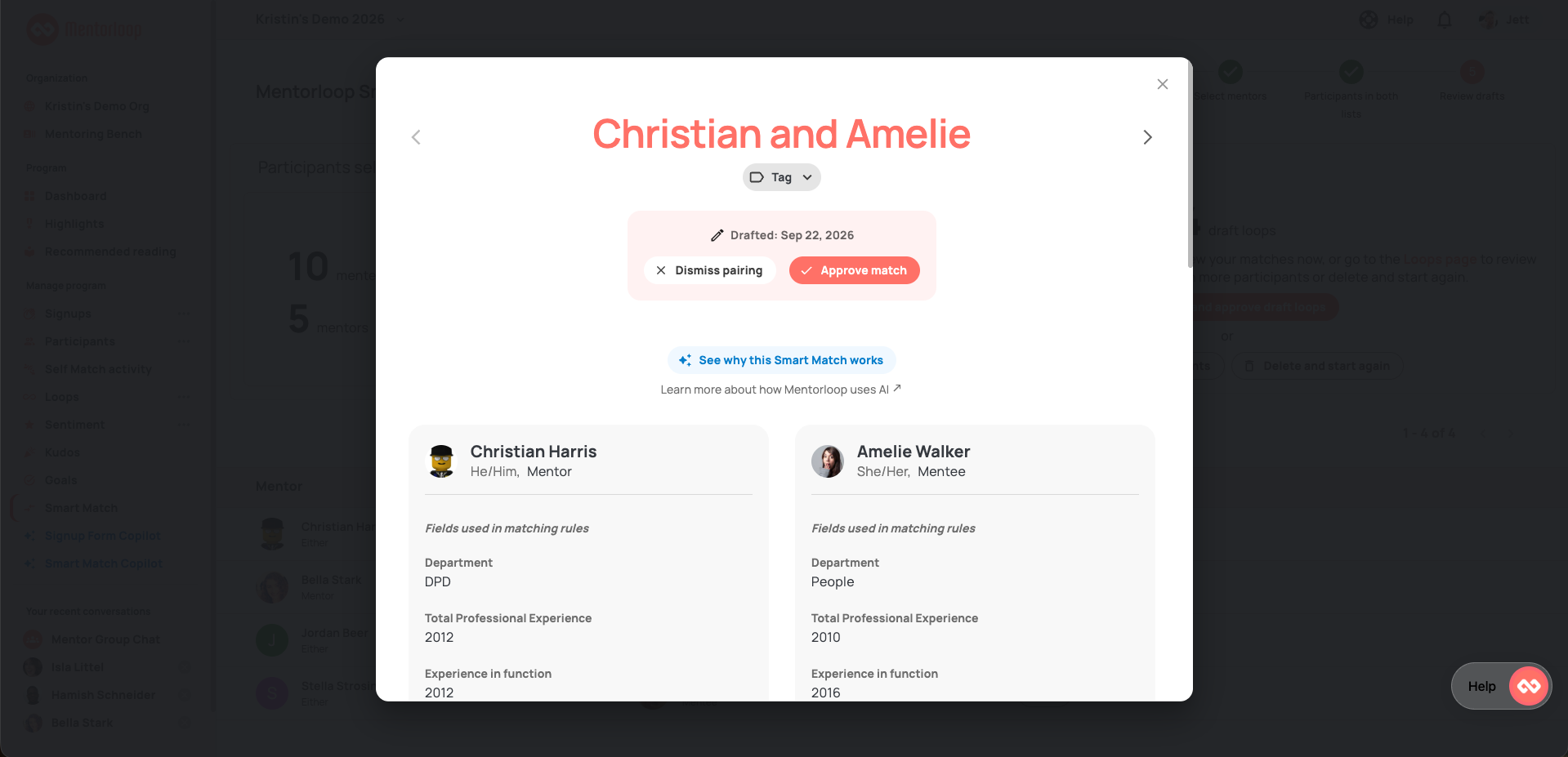Click Amelie Walker profile photo

[828, 461]
